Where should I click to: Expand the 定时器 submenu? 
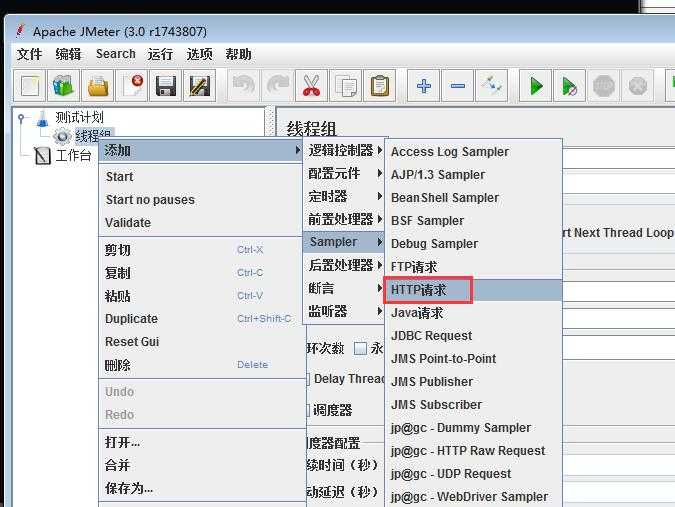pos(344,196)
